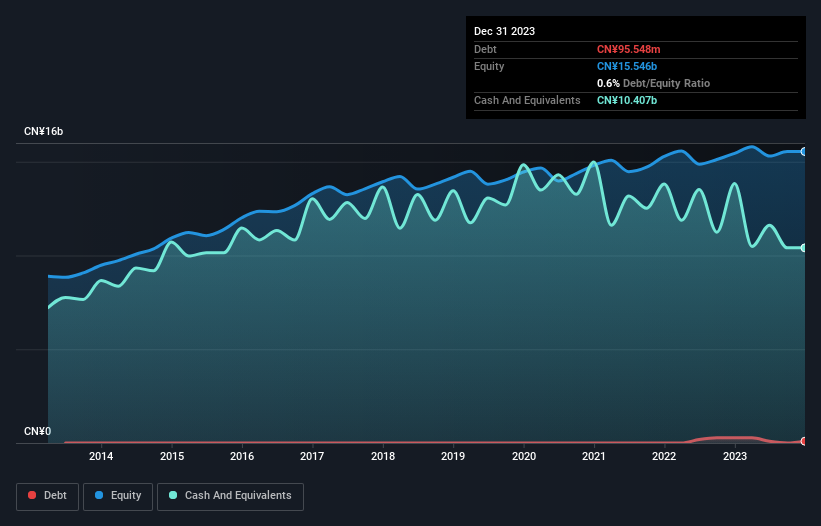Click the 0.6% Debt/Equity Ratio text

click(x=653, y=83)
